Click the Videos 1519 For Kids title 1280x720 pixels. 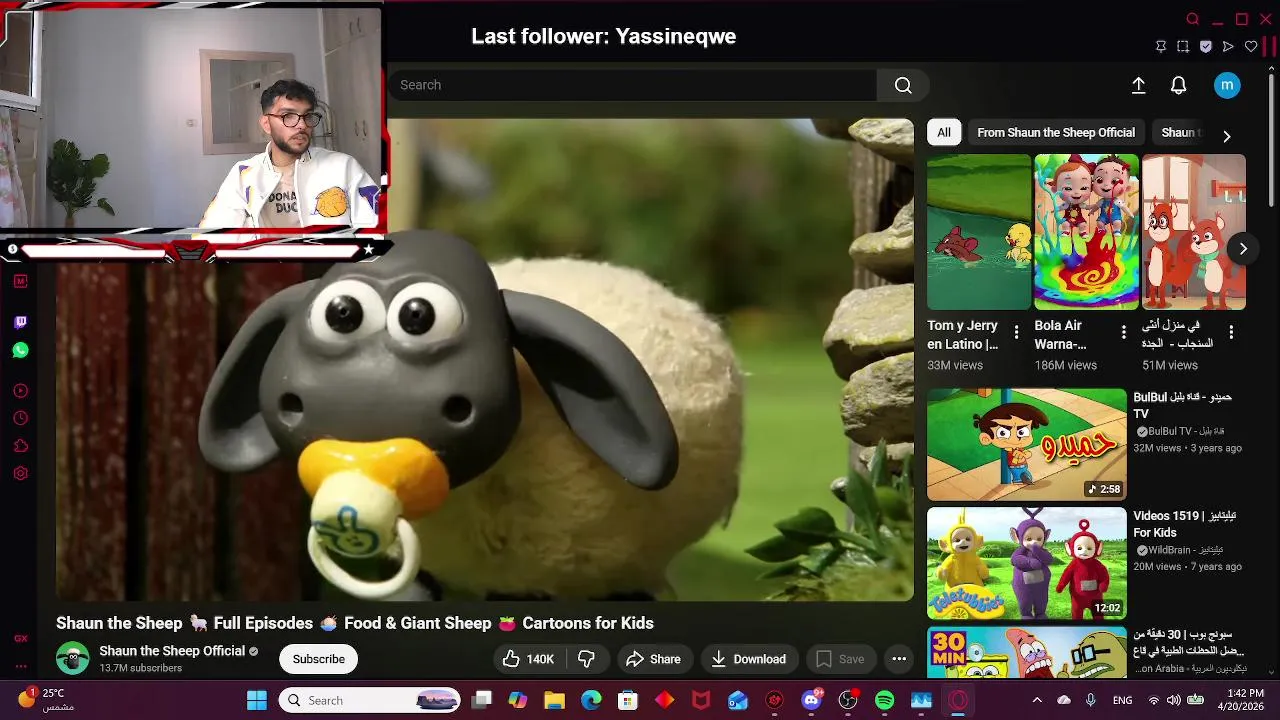point(1185,524)
